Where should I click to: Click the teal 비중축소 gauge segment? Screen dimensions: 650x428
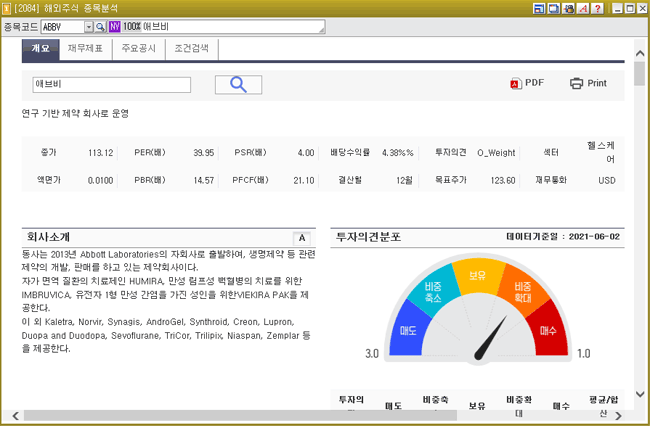pos(434,290)
